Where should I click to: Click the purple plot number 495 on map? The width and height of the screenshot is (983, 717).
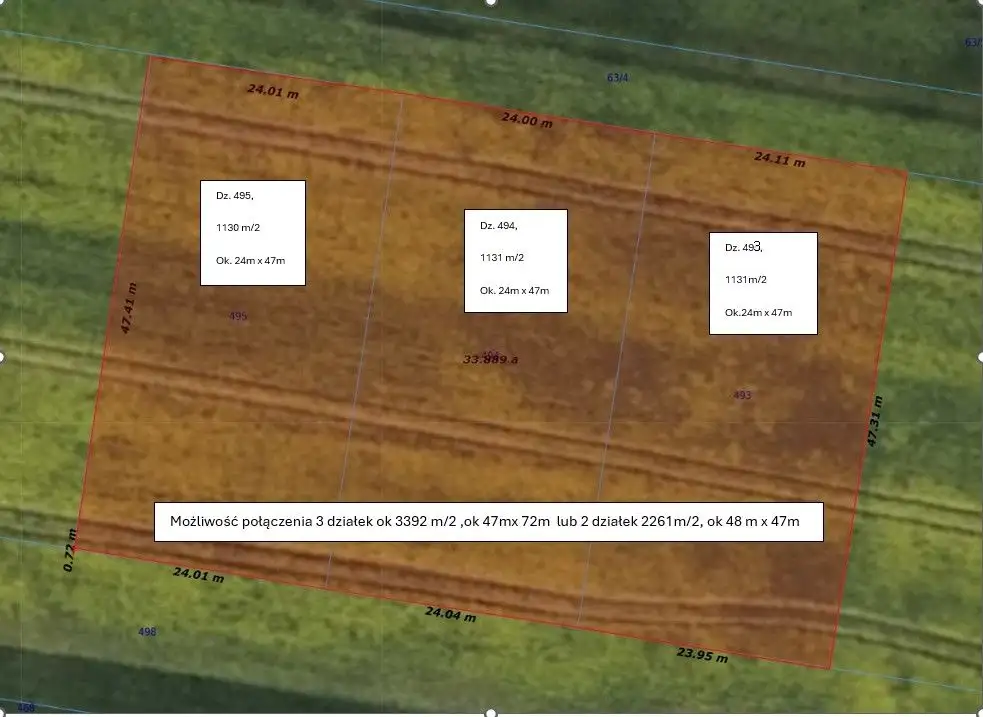238,316
